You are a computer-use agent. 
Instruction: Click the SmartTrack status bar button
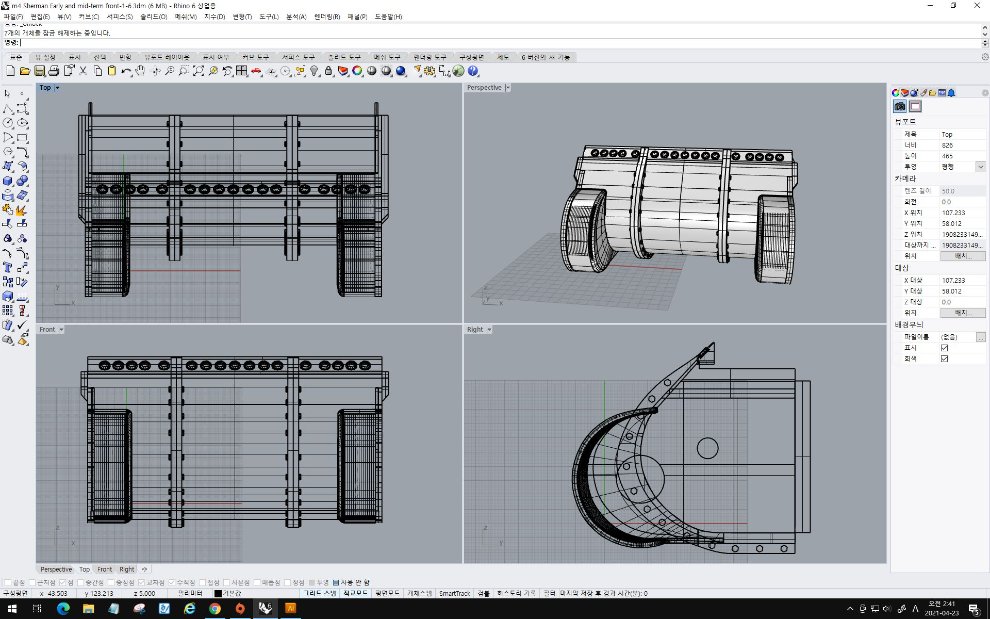tap(456, 593)
